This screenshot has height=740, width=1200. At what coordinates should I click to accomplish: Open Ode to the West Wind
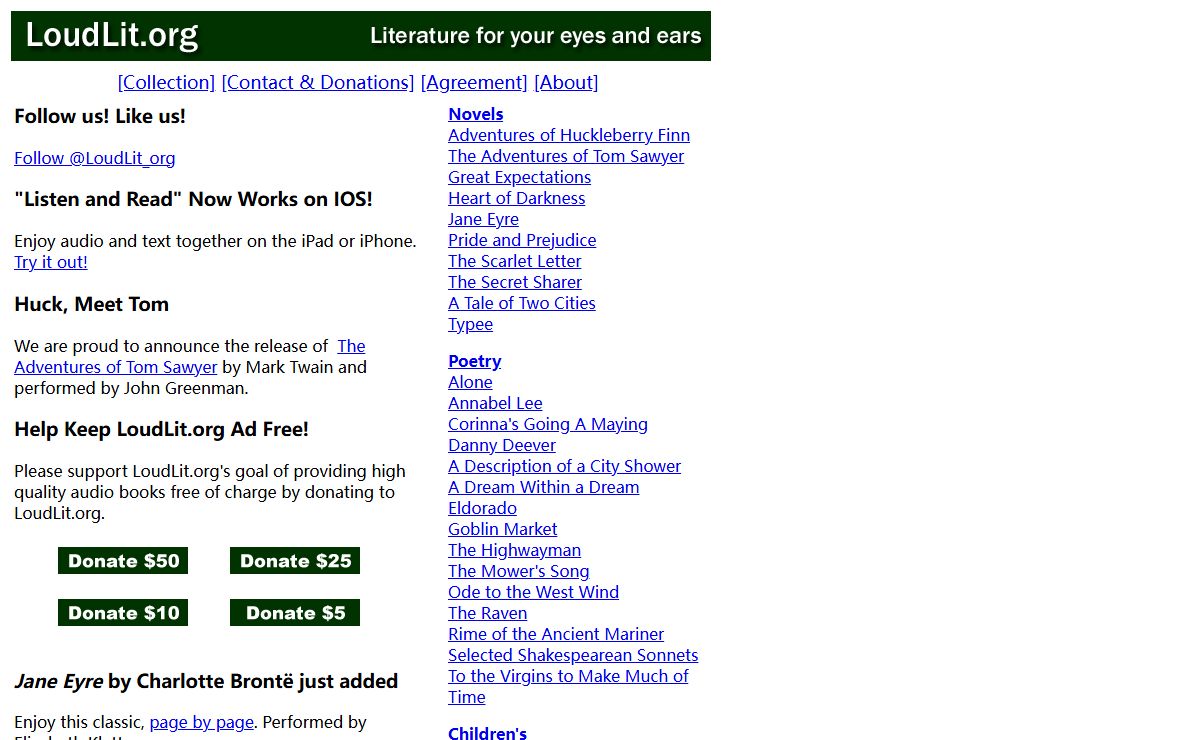pos(534,592)
